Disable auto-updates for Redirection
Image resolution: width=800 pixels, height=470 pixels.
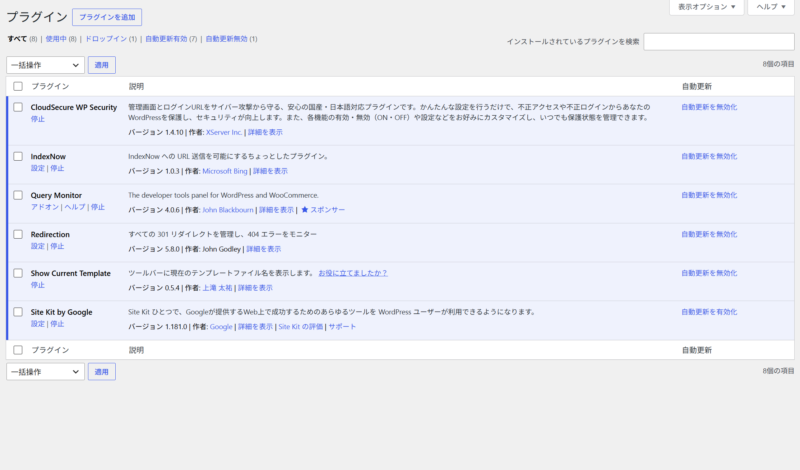pos(709,234)
